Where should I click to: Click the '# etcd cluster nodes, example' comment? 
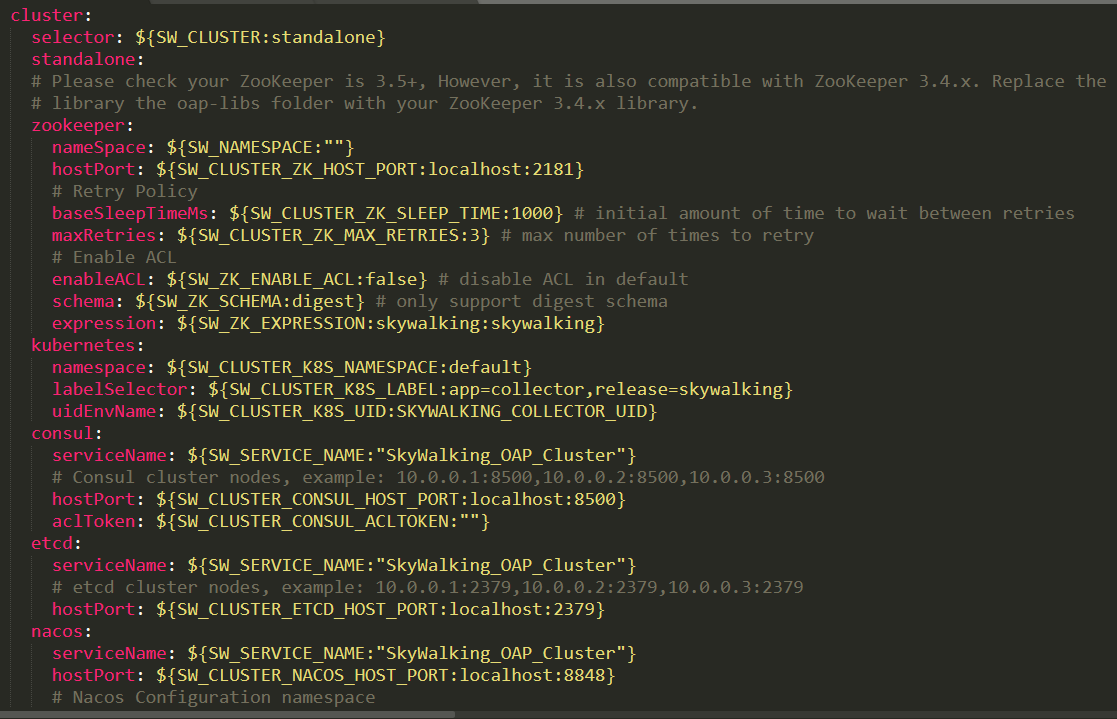click(x=427, y=588)
